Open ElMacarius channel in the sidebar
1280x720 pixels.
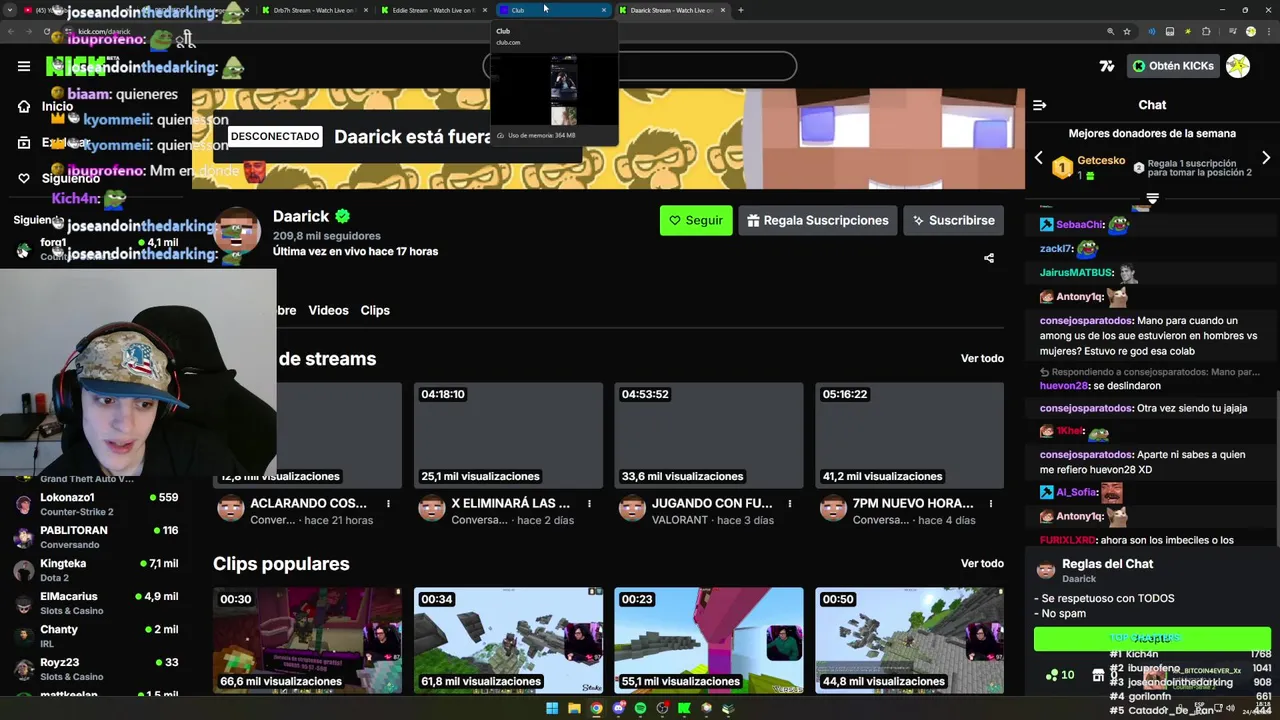(x=96, y=603)
